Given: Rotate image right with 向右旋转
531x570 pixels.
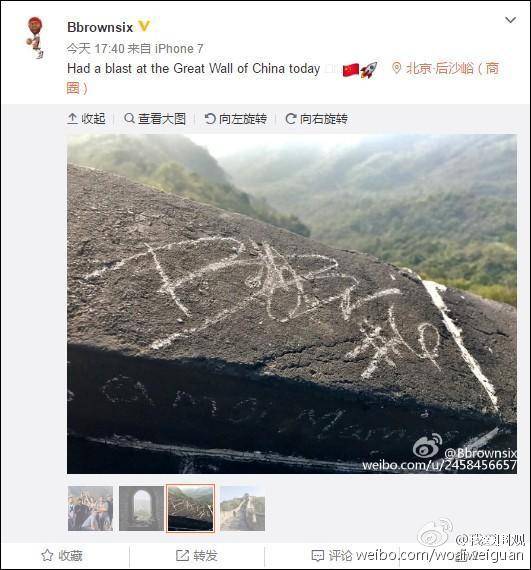Looking at the screenshot, I should tap(317, 119).
